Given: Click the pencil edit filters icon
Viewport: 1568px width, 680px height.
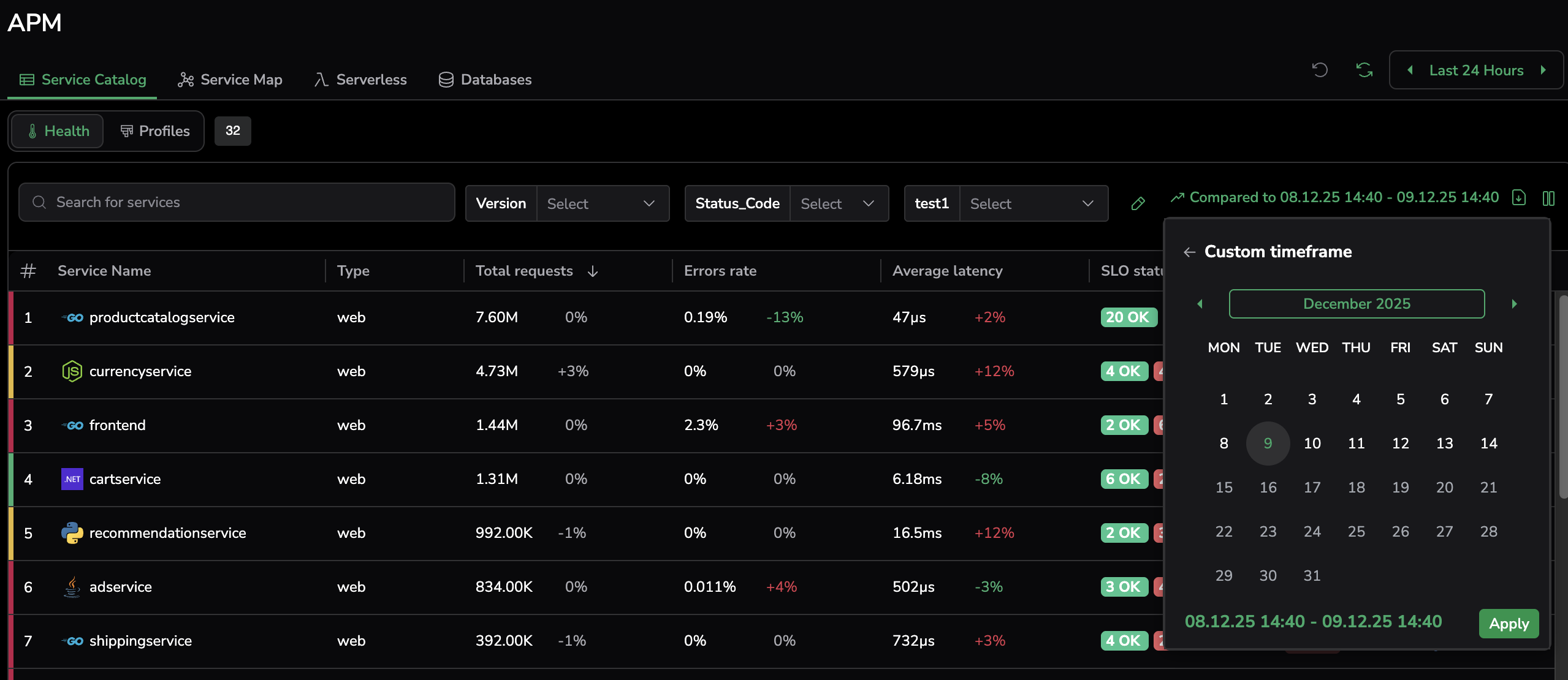Looking at the screenshot, I should pos(1138,203).
